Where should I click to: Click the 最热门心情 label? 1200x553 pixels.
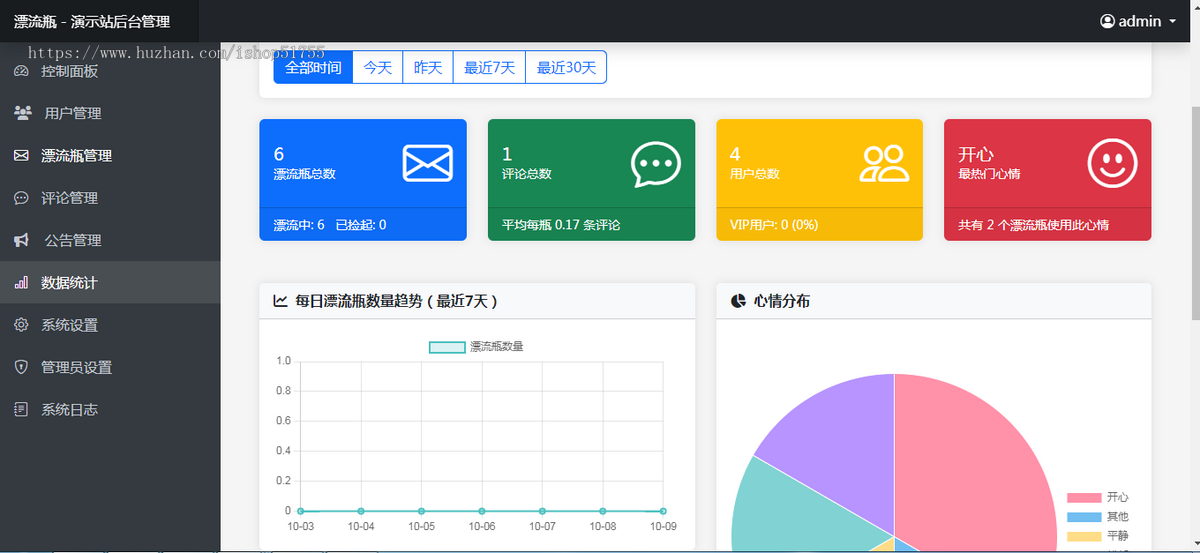(989, 174)
